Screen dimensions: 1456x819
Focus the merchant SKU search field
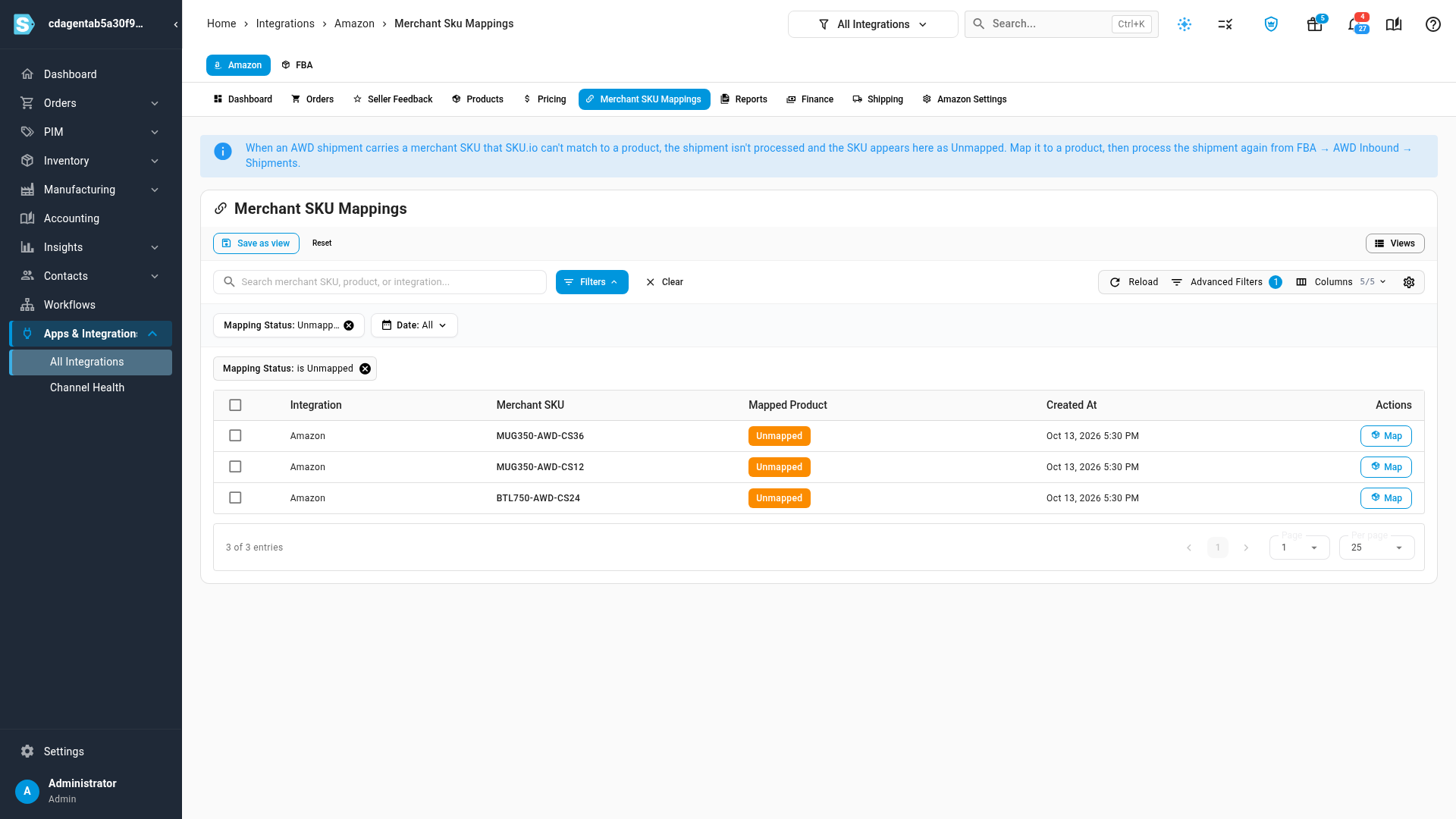point(380,282)
